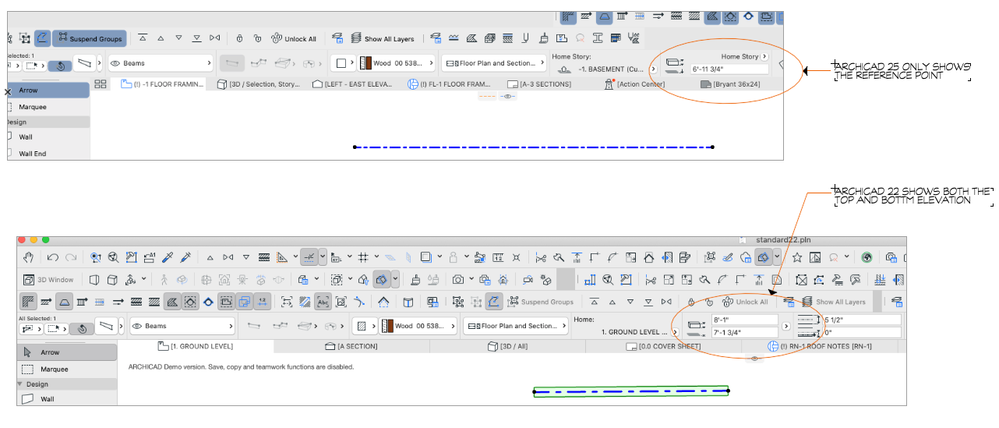The height and width of the screenshot is (428, 999).
Task: Click Show All Layers in Archicad 22 toolbar
Action: click(x=834, y=301)
